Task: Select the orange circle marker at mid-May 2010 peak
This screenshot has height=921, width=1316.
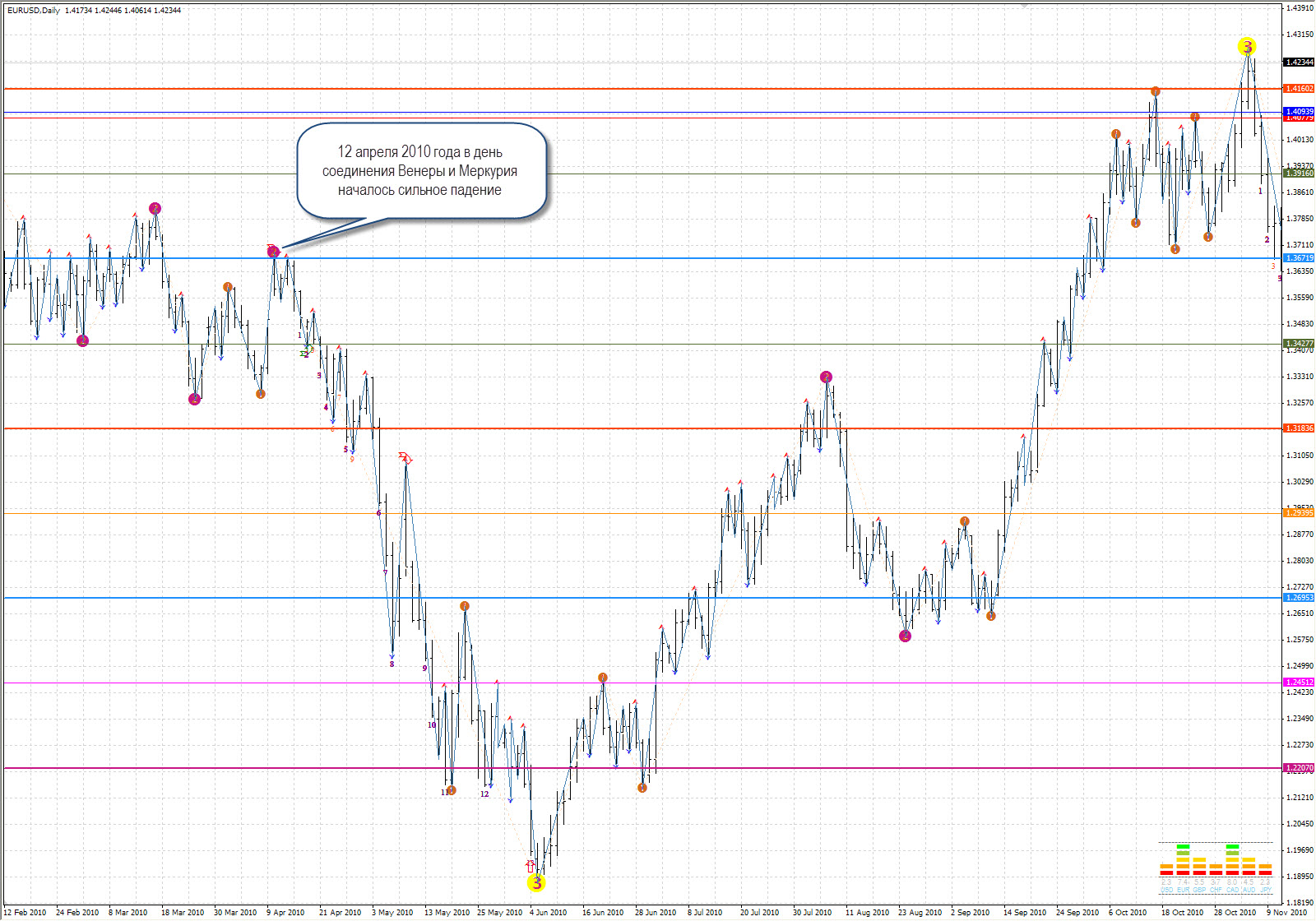Action: coord(465,606)
